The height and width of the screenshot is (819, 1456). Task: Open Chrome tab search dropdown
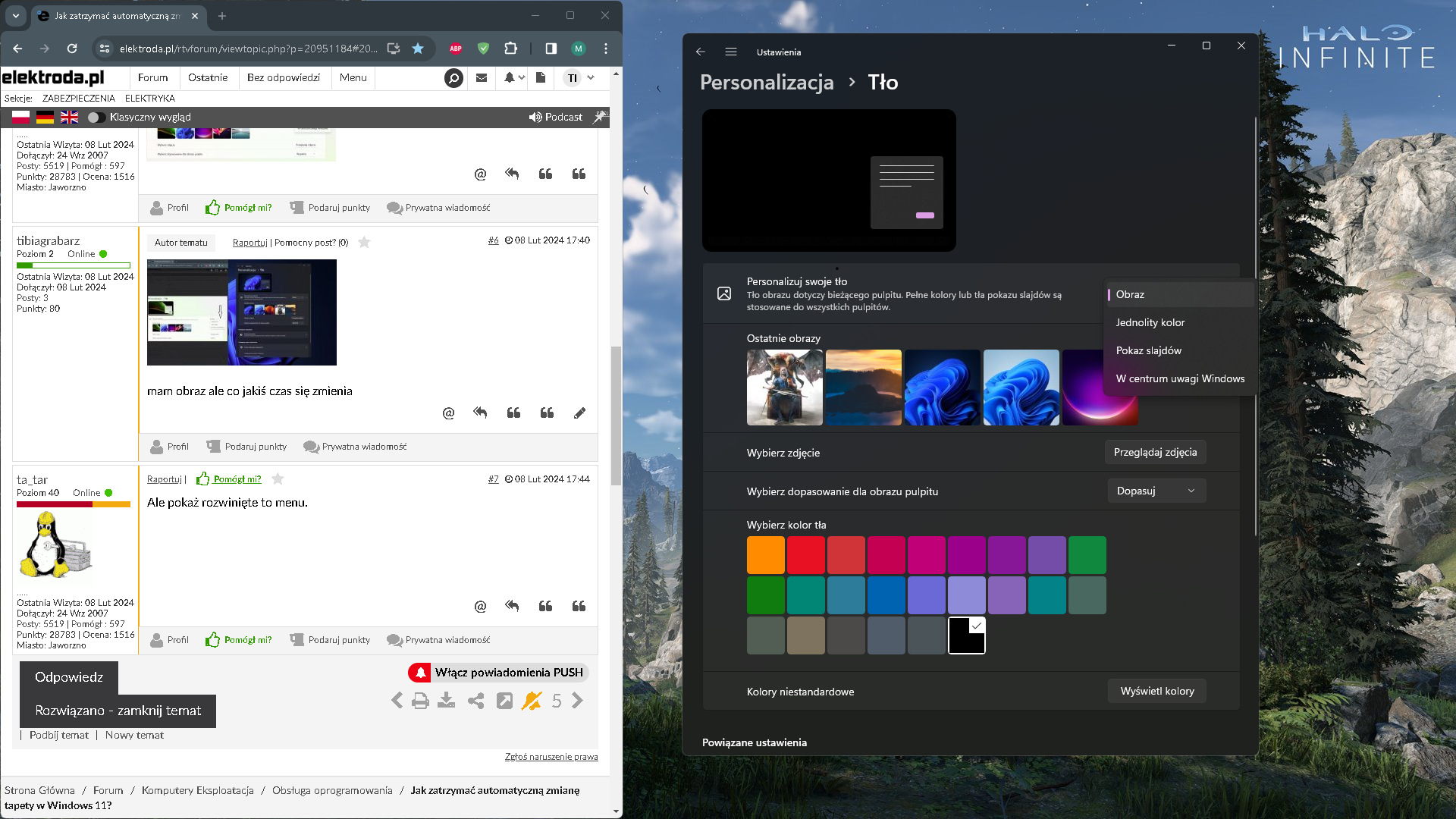(x=16, y=16)
